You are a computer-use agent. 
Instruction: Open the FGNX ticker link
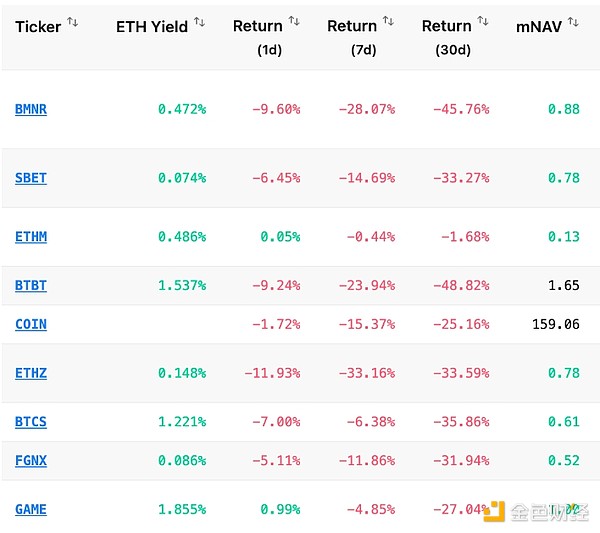pyautogui.click(x=31, y=461)
